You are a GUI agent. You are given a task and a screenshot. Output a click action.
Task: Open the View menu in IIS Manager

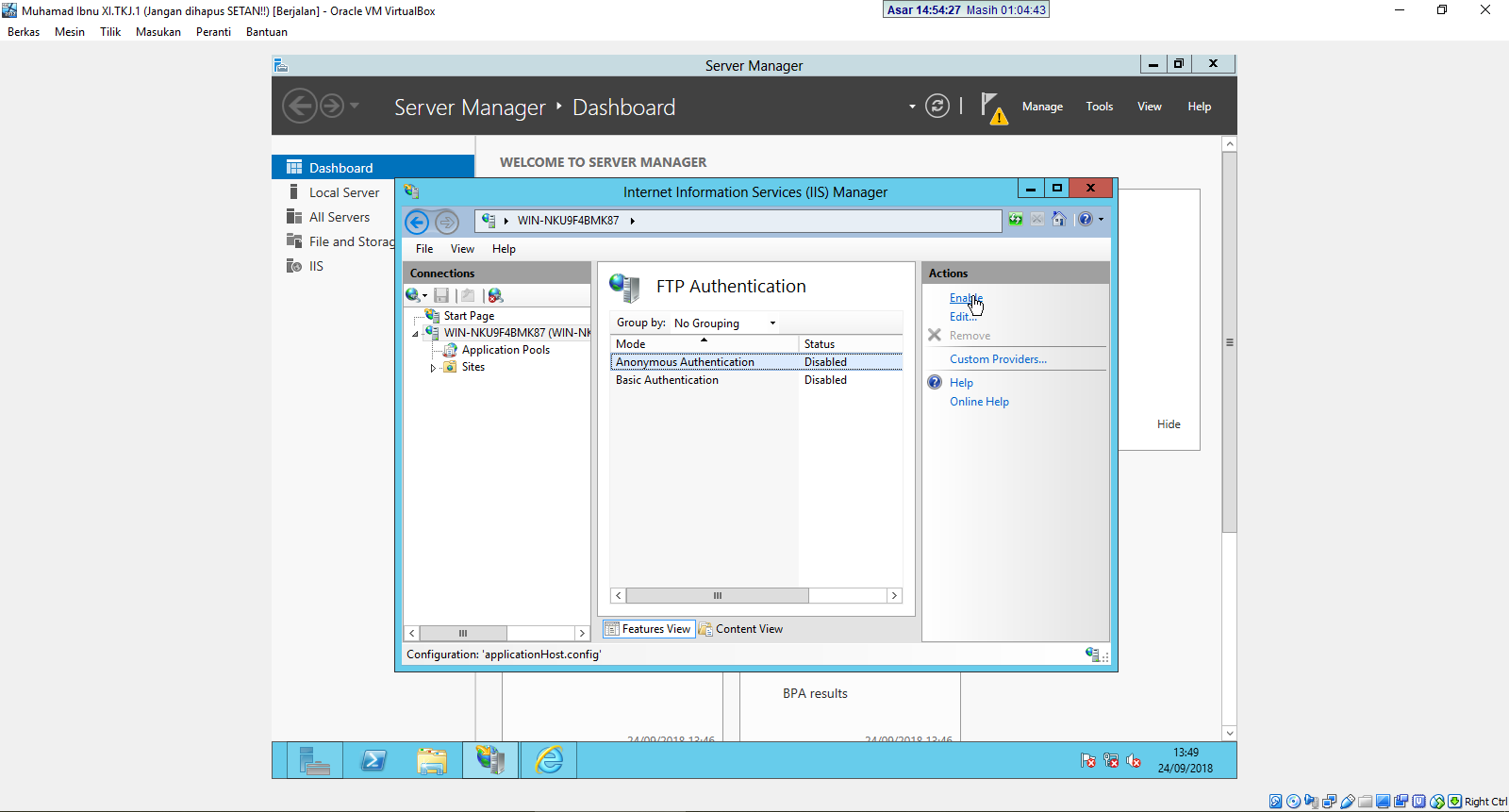(x=462, y=249)
